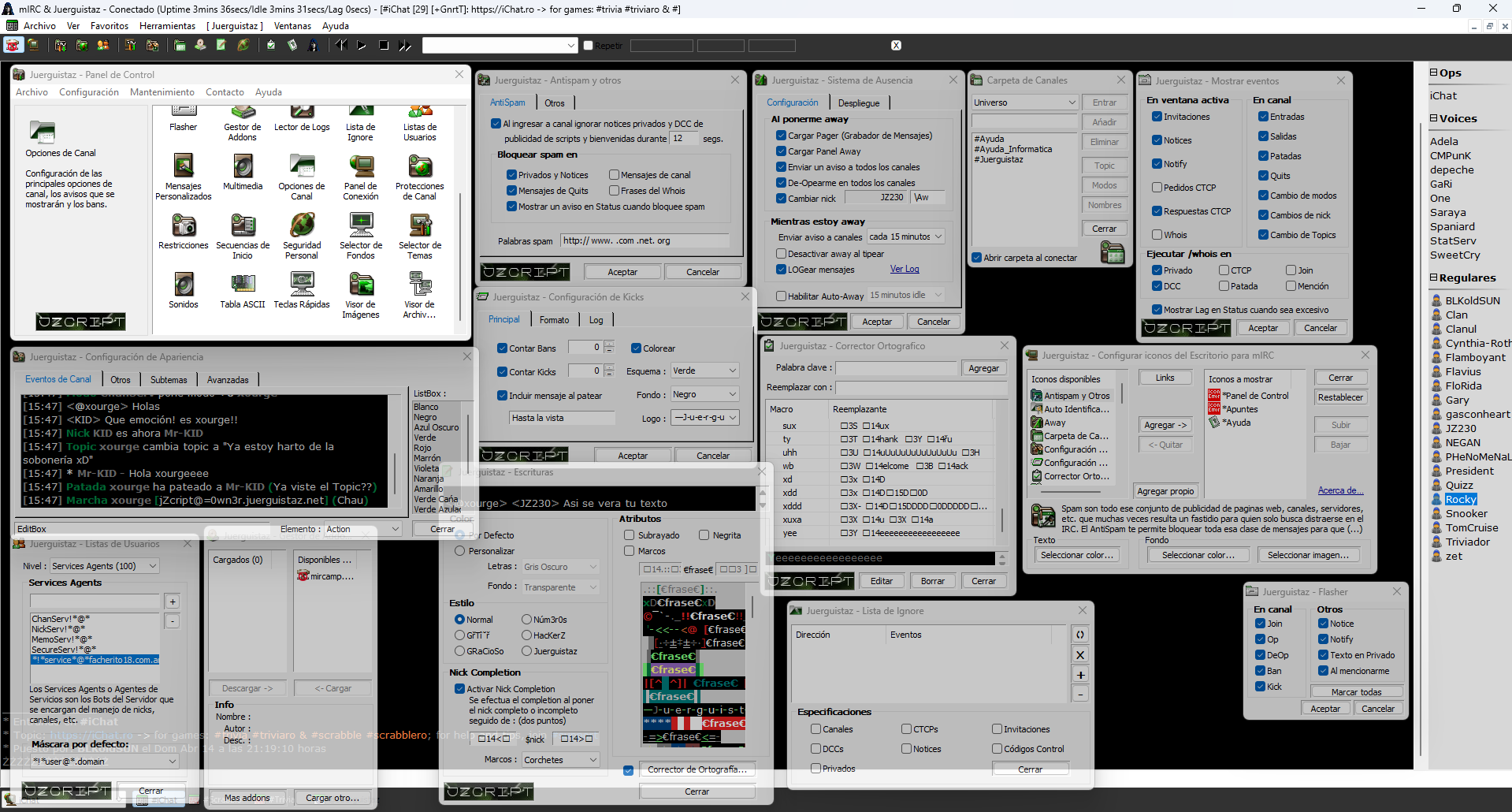This screenshot has height=812, width=1512.
Task: Open the Tabla ASCII icon
Action: 243,290
